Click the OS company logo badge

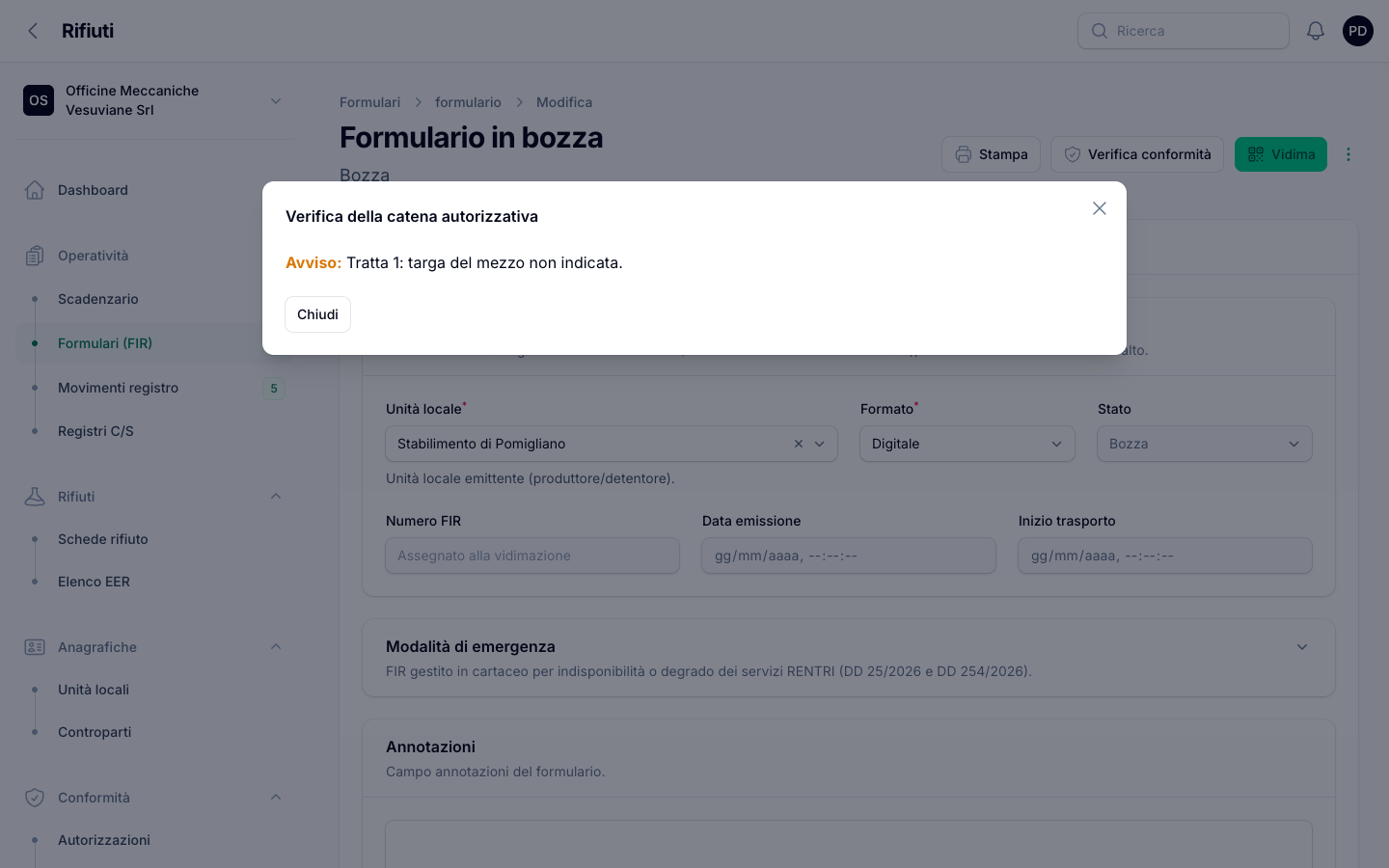[x=39, y=100]
